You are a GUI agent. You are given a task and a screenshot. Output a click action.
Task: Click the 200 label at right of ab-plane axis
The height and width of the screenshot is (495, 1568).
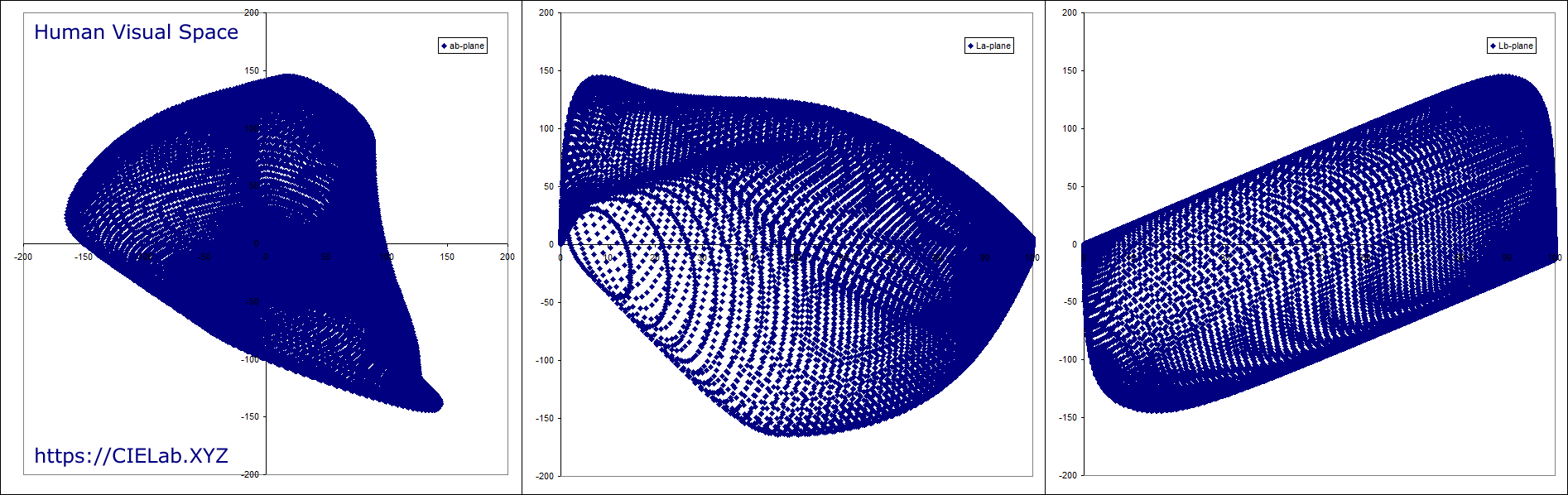507,257
